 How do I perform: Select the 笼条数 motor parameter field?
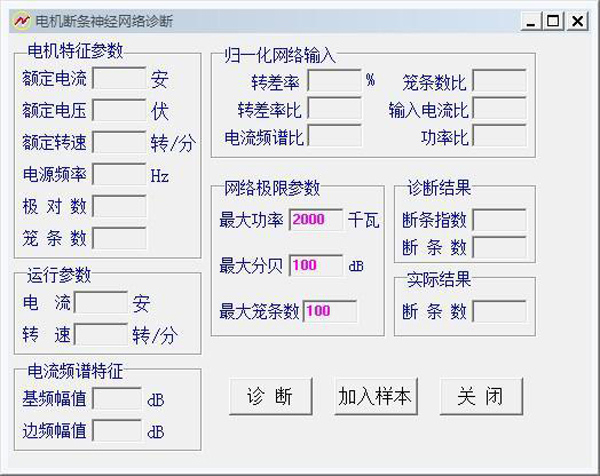pos(119,238)
